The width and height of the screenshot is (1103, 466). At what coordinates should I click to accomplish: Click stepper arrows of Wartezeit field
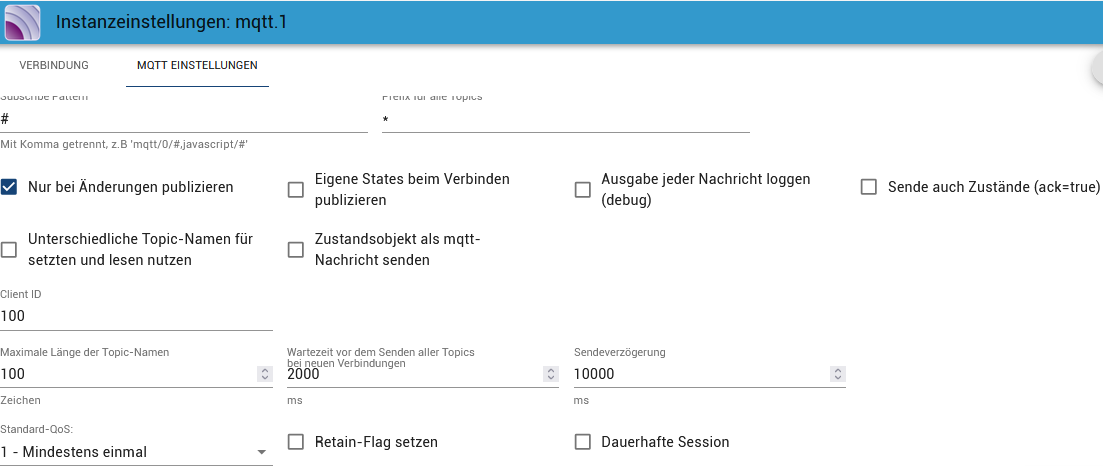[x=551, y=374]
